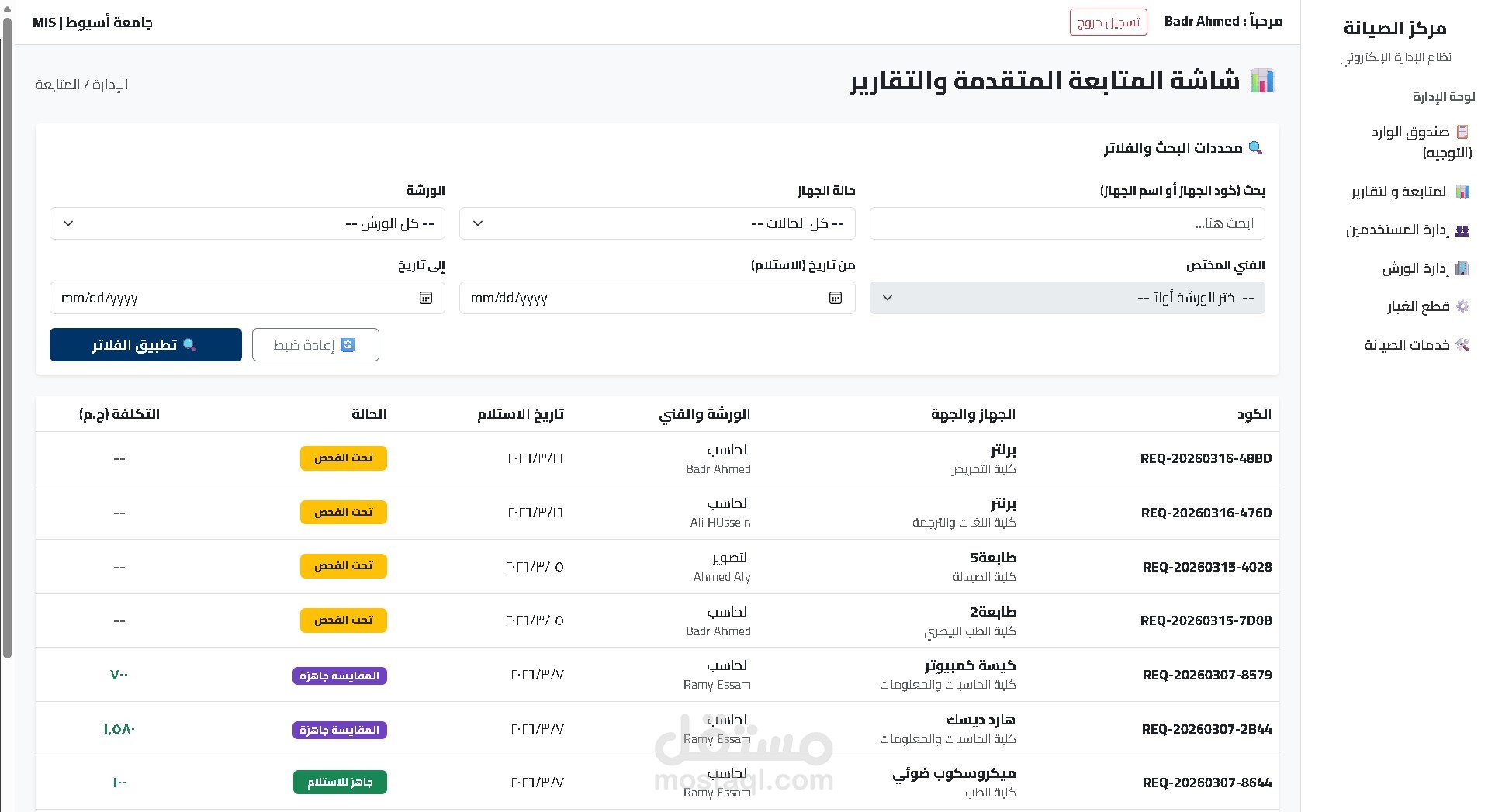Click request code REQ-20260316-476D

tap(1206, 513)
